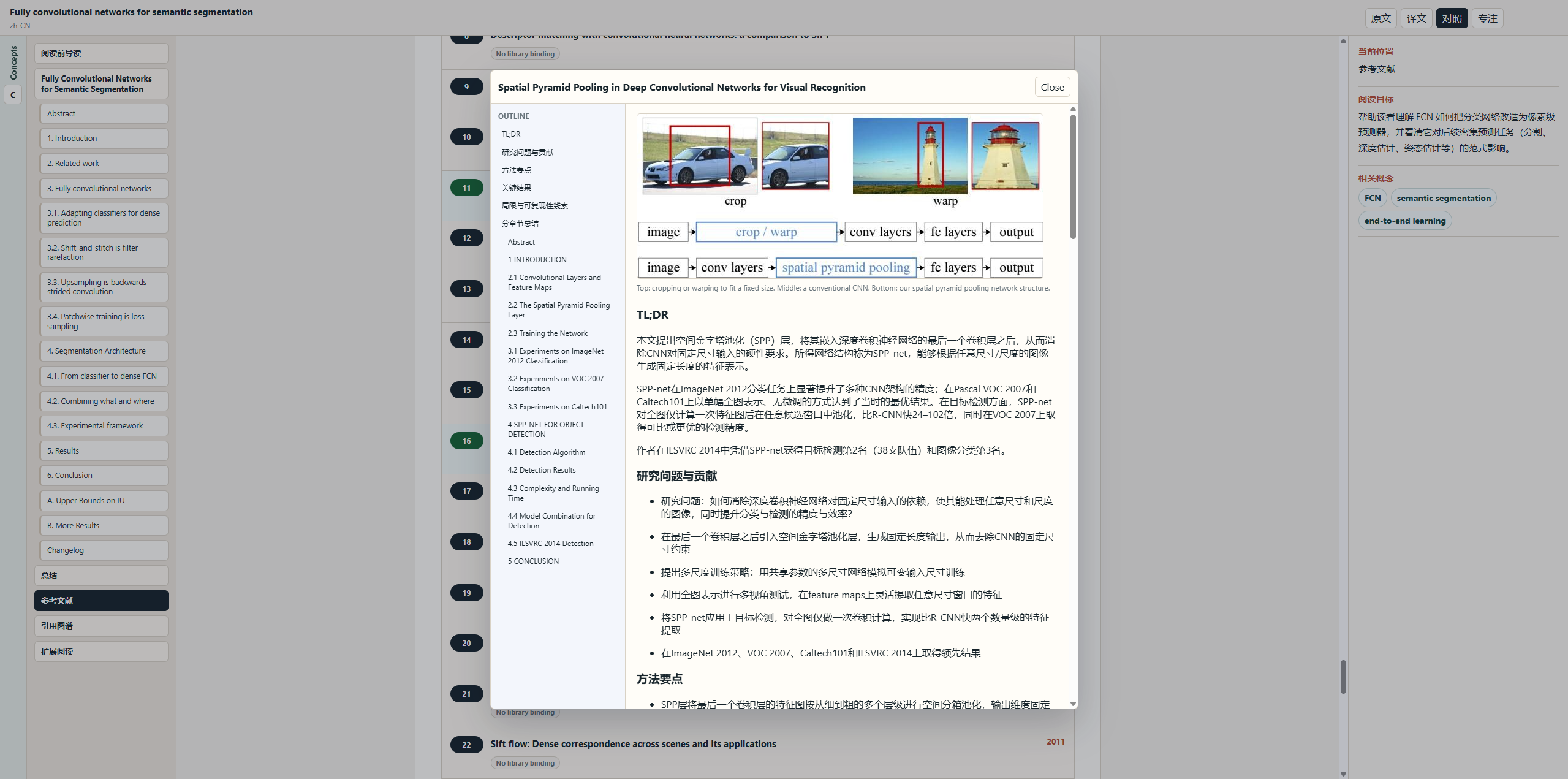Jump to 3.1 Experiments on ImageNet 2012
This screenshot has width=1568, height=779.
(x=555, y=355)
